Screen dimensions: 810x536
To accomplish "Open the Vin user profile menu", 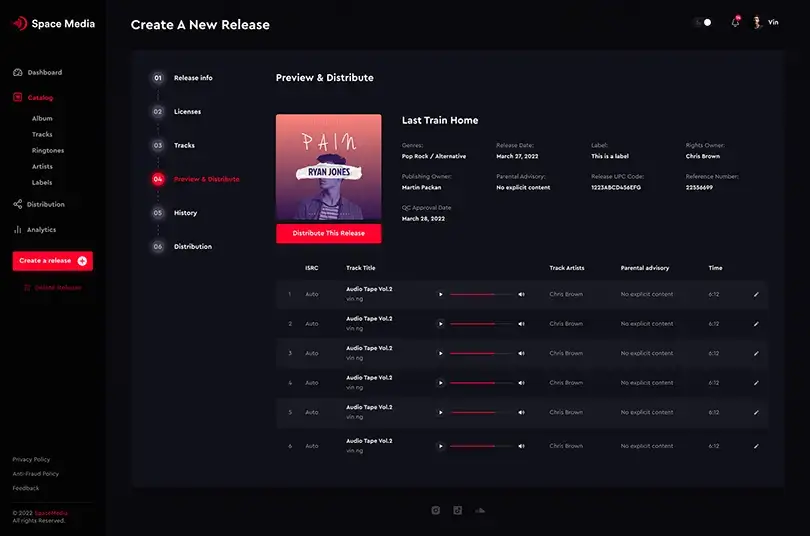I will (766, 22).
